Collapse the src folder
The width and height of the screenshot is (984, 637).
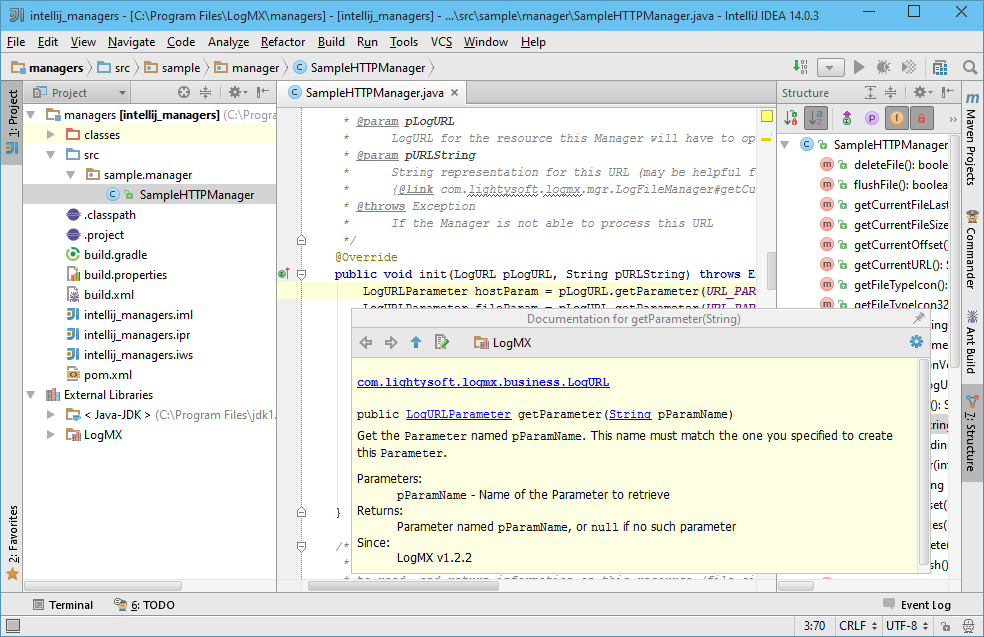(x=51, y=154)
